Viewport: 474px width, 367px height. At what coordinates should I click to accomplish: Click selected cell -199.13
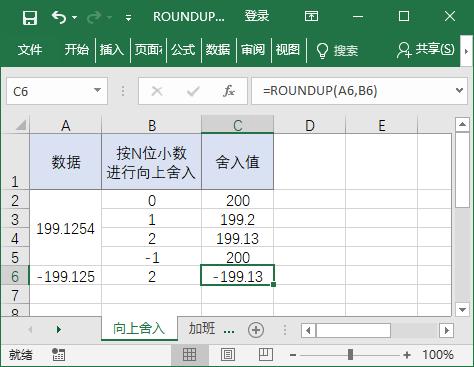(238, 276)
